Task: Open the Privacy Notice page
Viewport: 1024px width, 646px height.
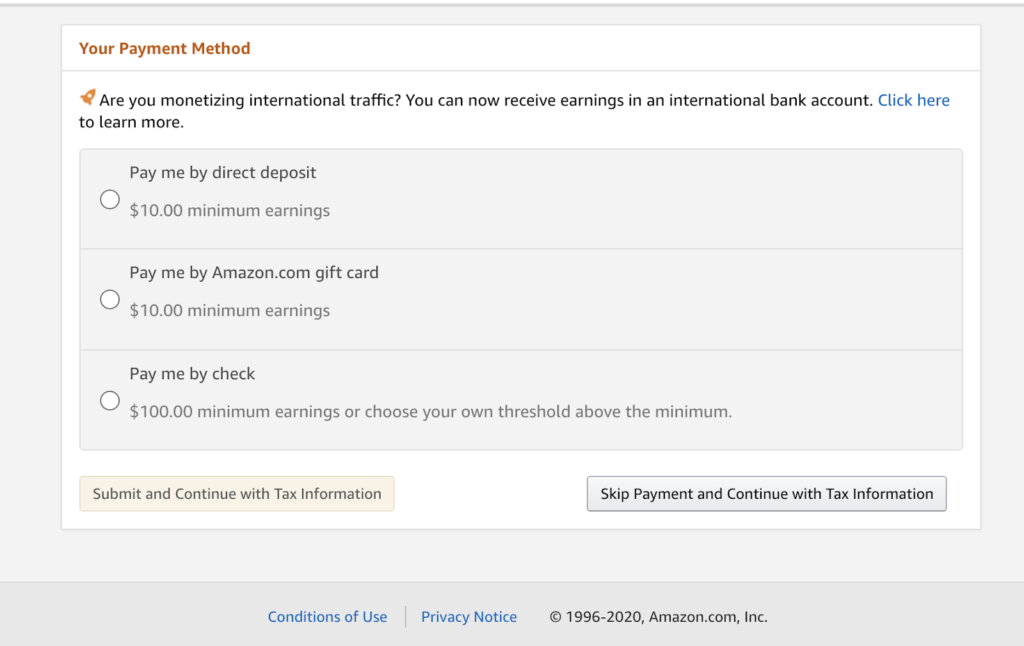Action: (468, 616)
